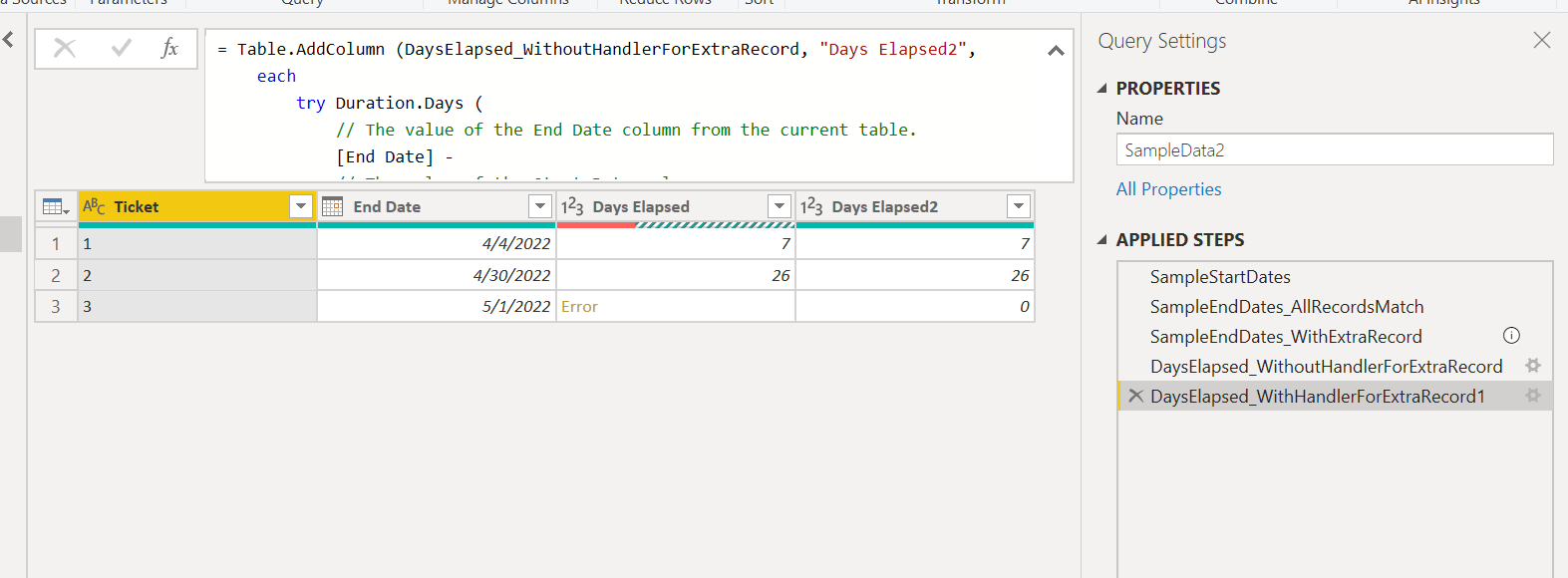
Task: Click the Error cell in row 3
Action: pyautogui.click(x=676, y=307)
